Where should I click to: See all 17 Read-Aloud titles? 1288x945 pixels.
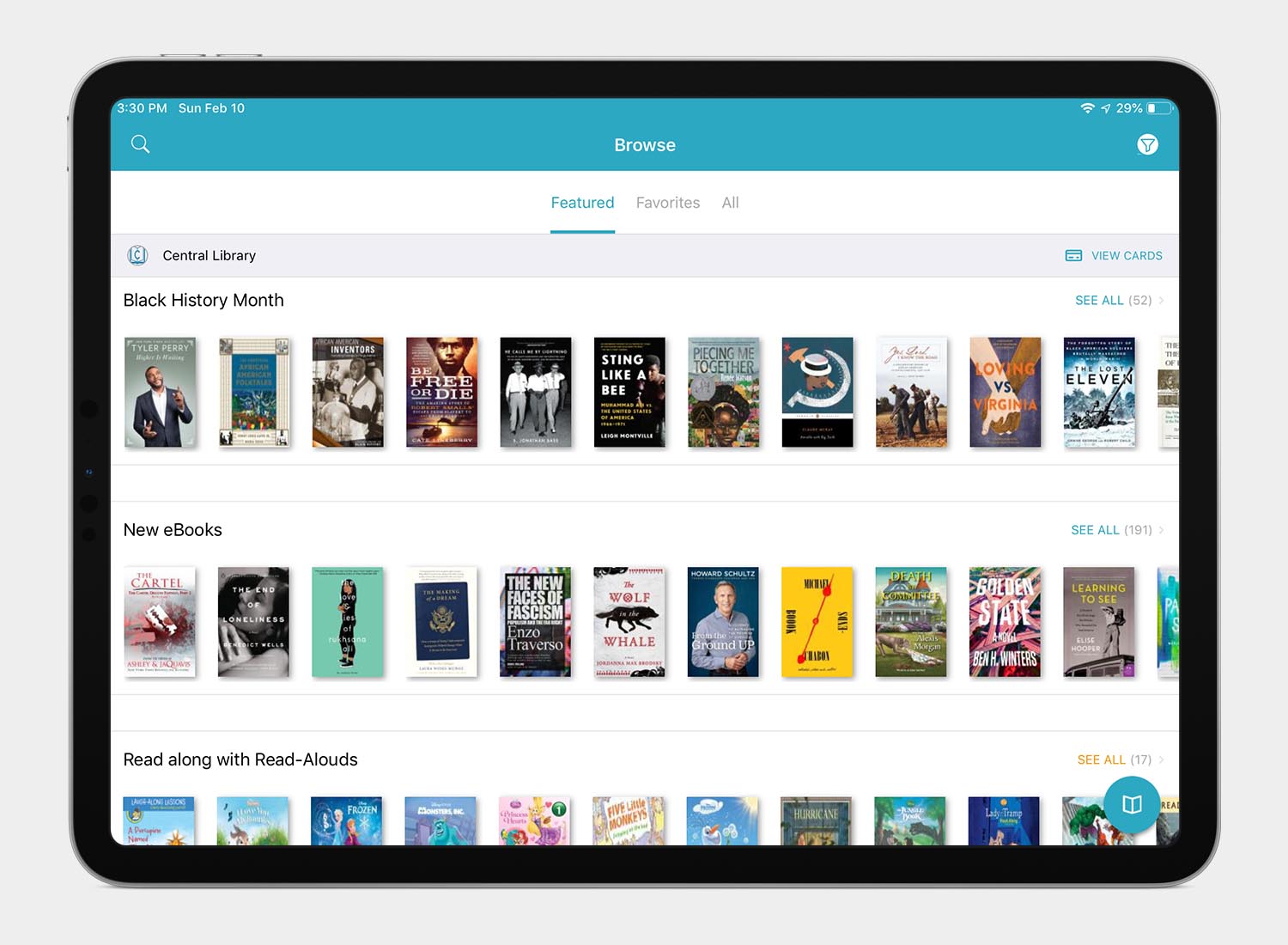[x=1115, y=759]
